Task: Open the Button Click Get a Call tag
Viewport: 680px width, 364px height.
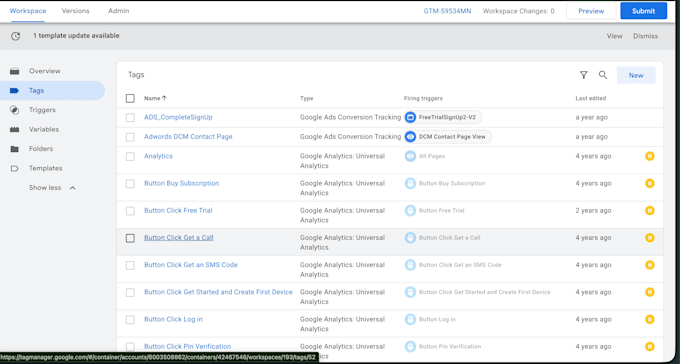Action: [x=179, y=238]
